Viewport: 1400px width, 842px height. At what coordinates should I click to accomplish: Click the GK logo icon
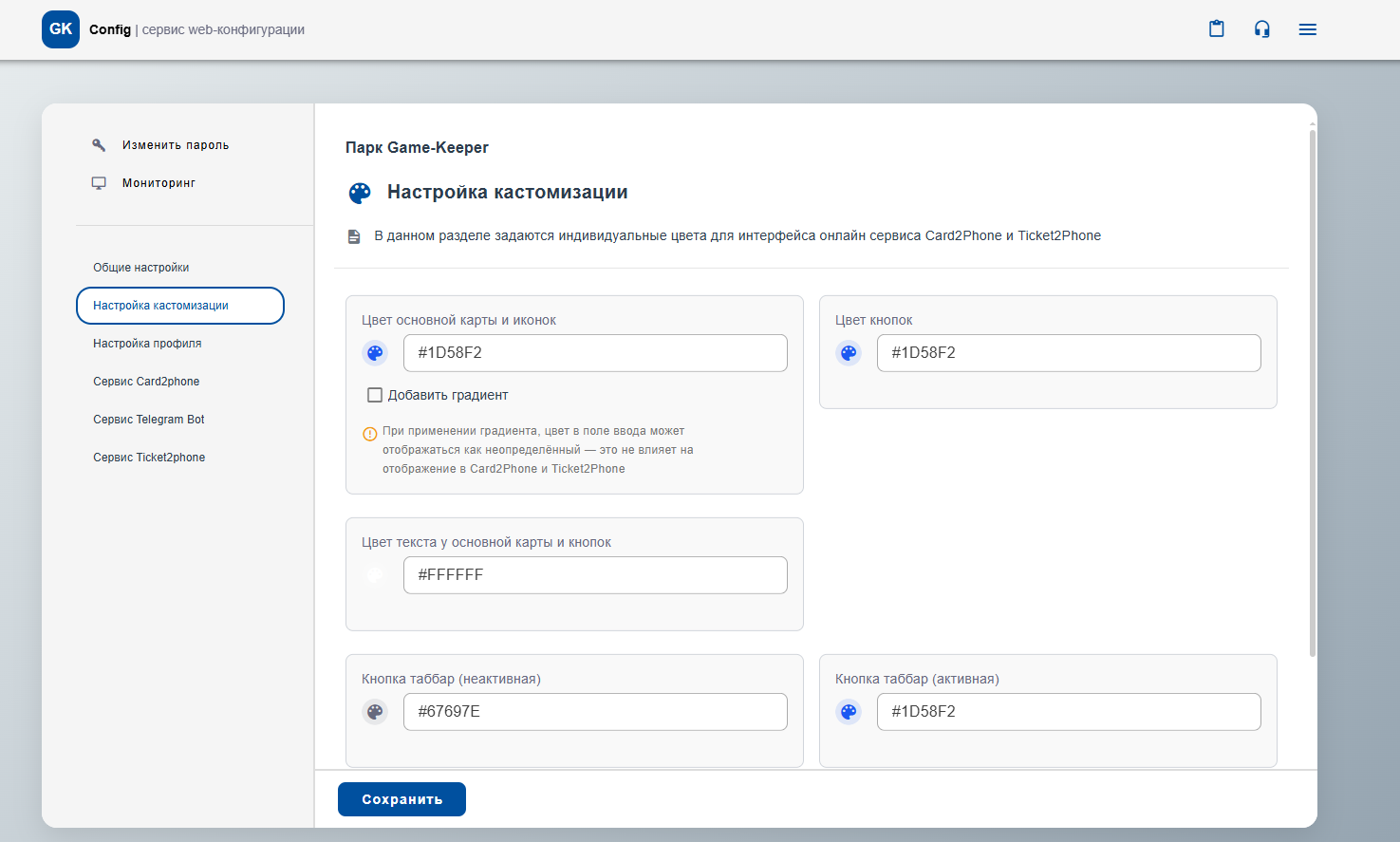[61, 29]
